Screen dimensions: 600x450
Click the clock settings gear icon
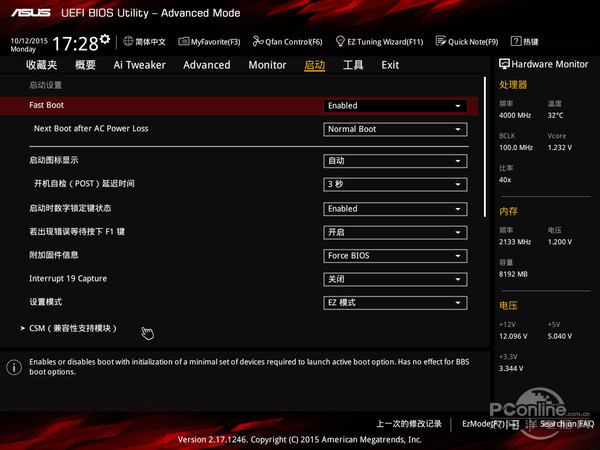105,39
